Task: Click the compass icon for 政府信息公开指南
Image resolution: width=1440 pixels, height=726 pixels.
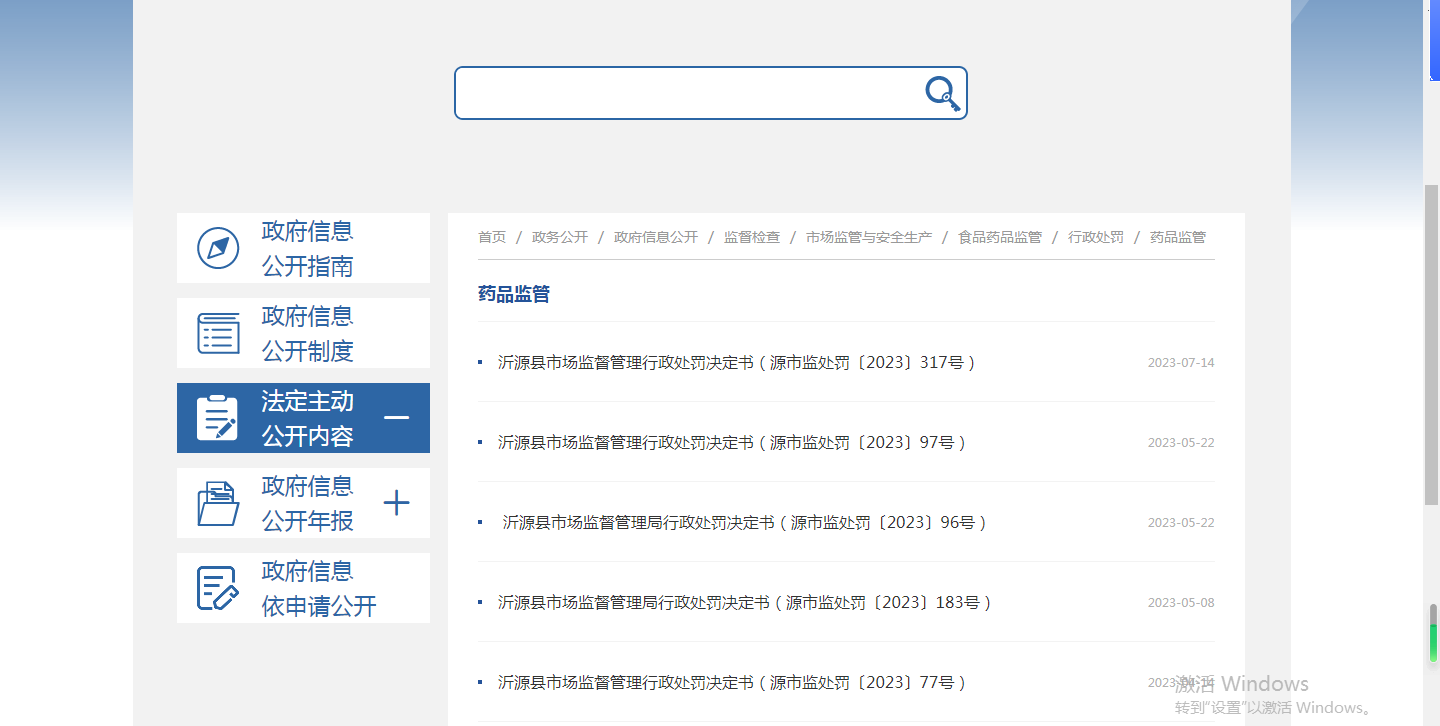Action: pyautogui.click(x=218, y=248)
